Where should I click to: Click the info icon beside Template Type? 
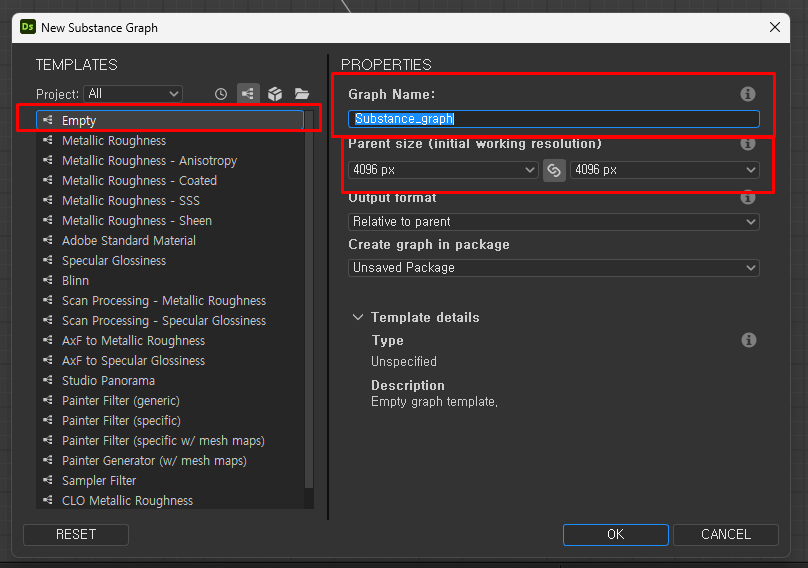tap(748, 340)
